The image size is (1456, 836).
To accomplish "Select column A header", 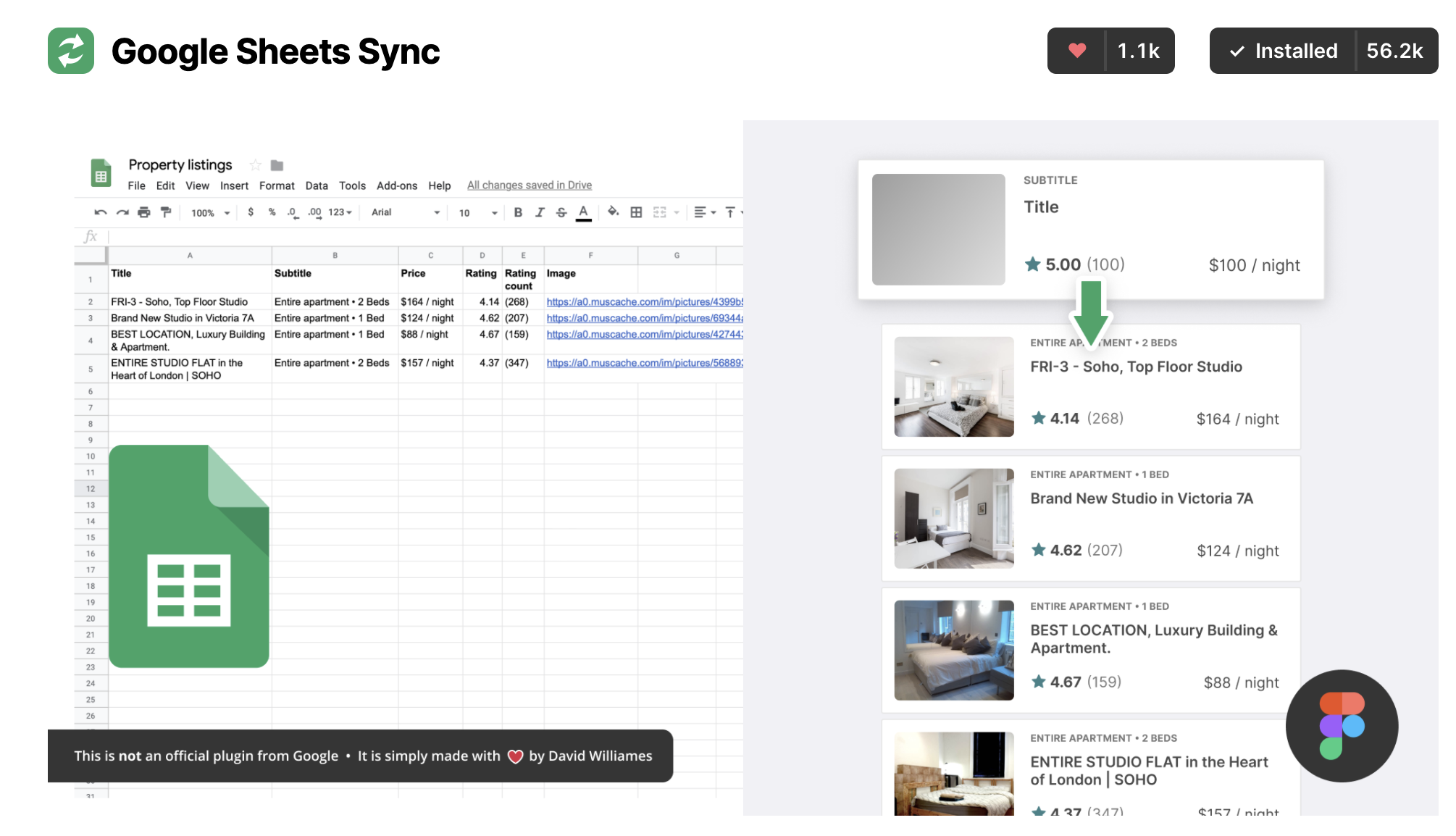I will click(190, 255).
